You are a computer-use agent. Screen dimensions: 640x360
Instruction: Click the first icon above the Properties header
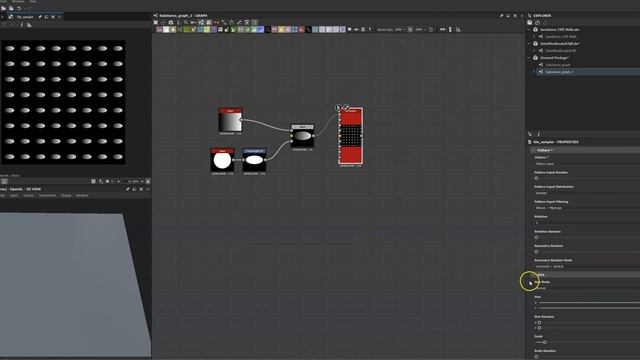click(x=530, y=134)
